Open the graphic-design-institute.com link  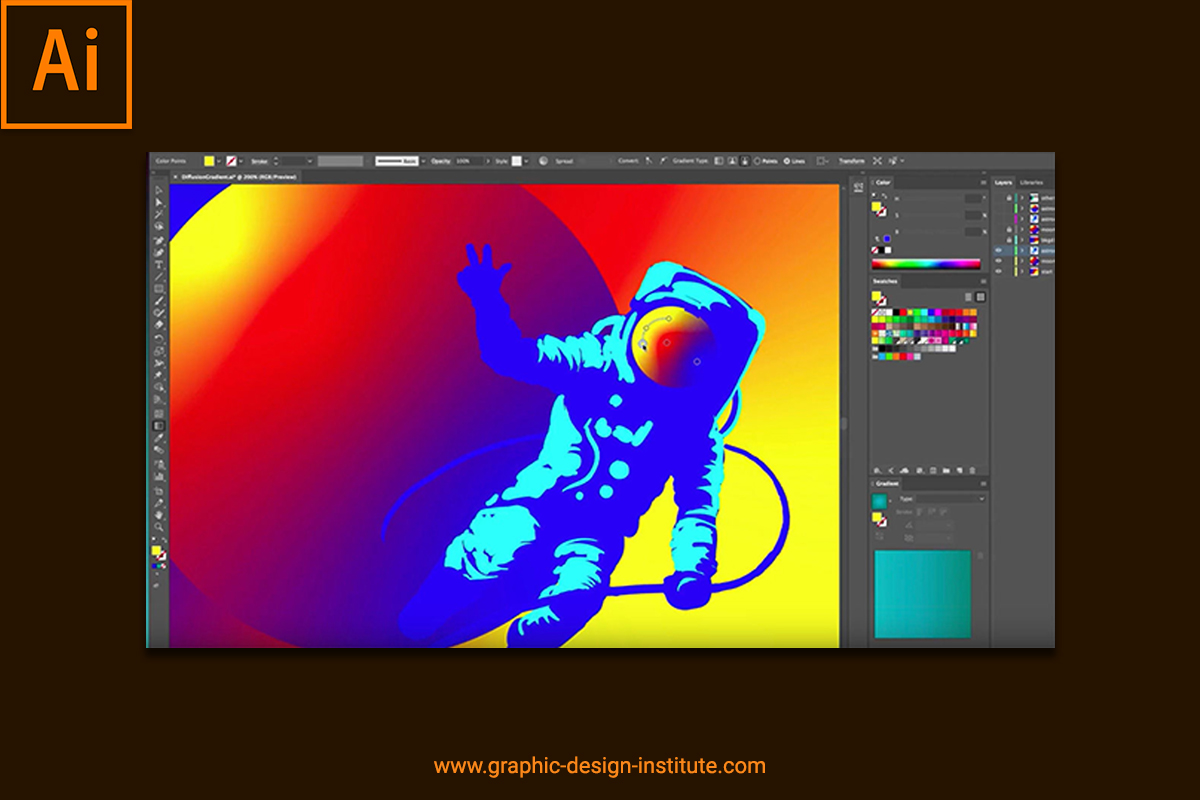click(600, 767)
